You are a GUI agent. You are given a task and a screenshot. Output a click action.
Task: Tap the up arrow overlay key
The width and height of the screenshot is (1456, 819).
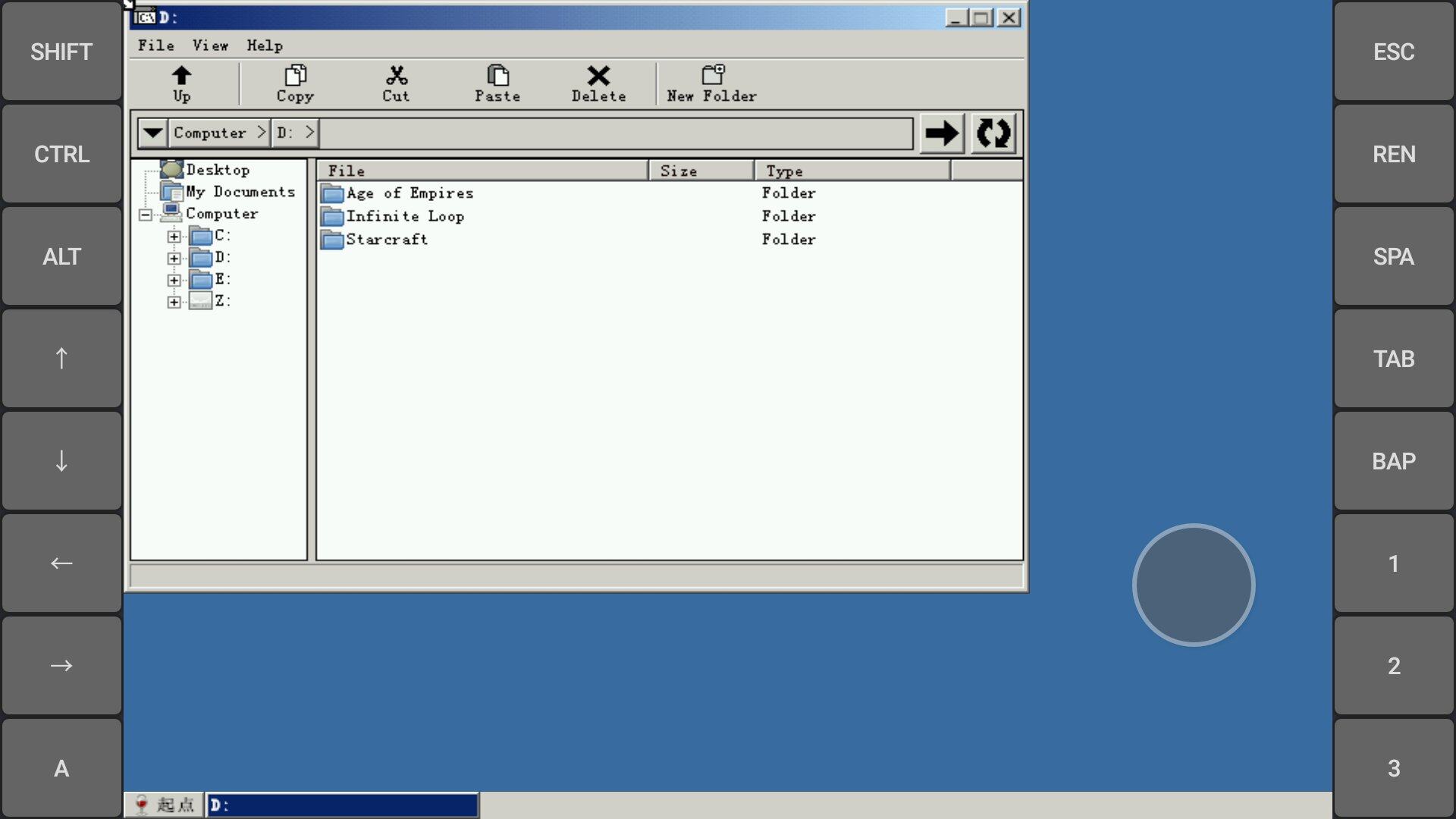coord(61,359)
